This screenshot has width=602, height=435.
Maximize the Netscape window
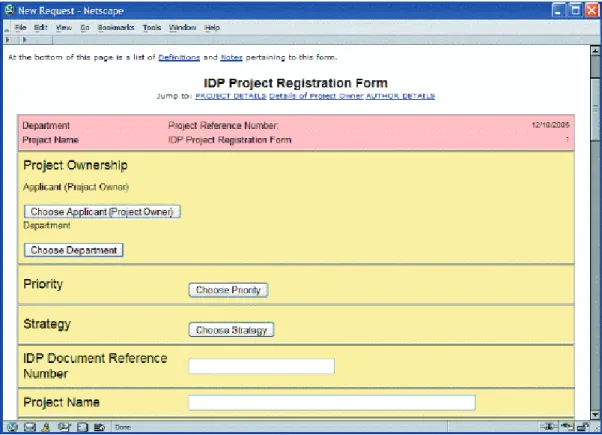pyautogui.click(x=575, y=10)
